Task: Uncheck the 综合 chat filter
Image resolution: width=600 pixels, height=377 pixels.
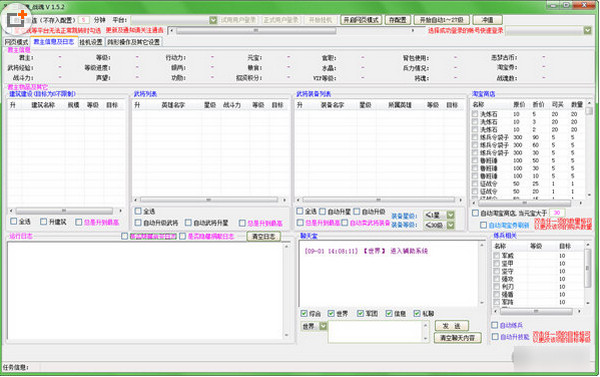Action: (304, 313)
